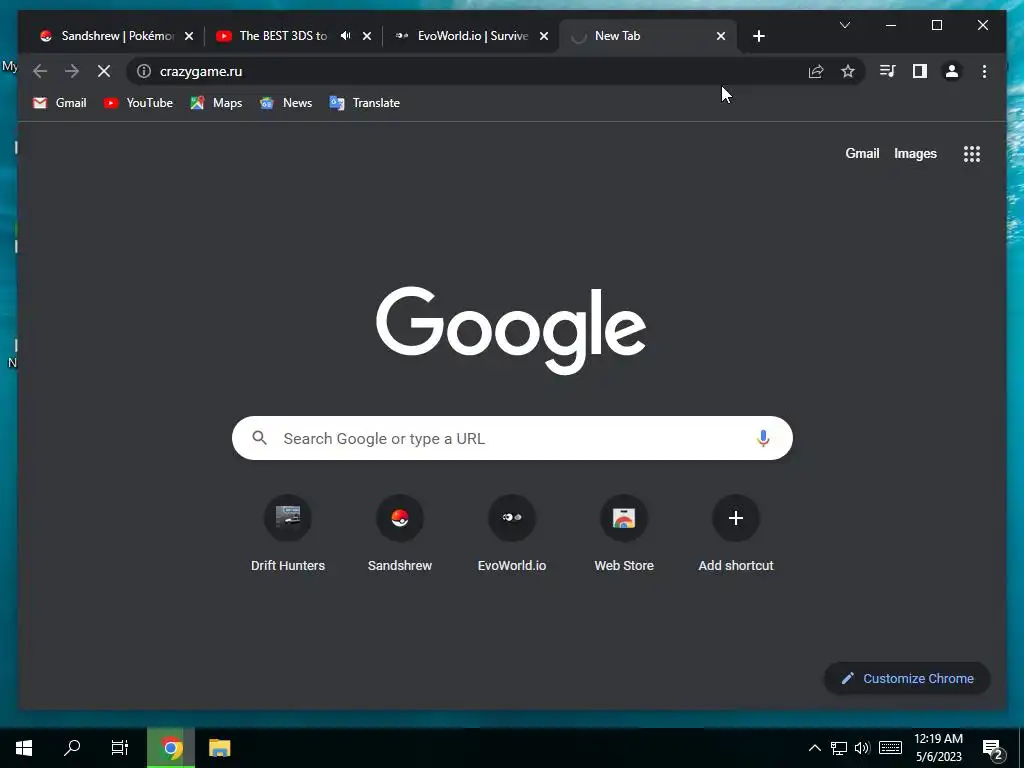
Task: Add a new shortcut tile
Action: 736,533
